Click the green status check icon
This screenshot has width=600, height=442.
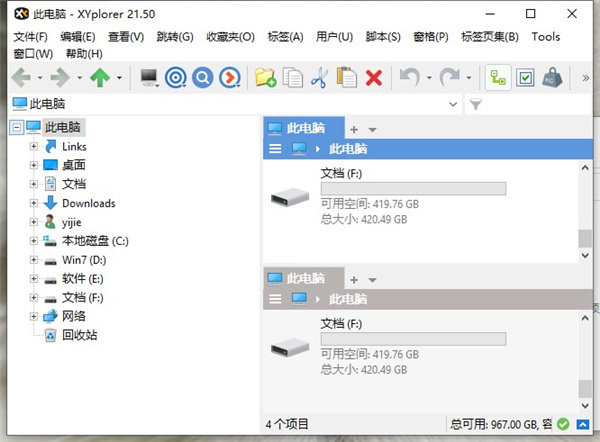tap(563, 424)
